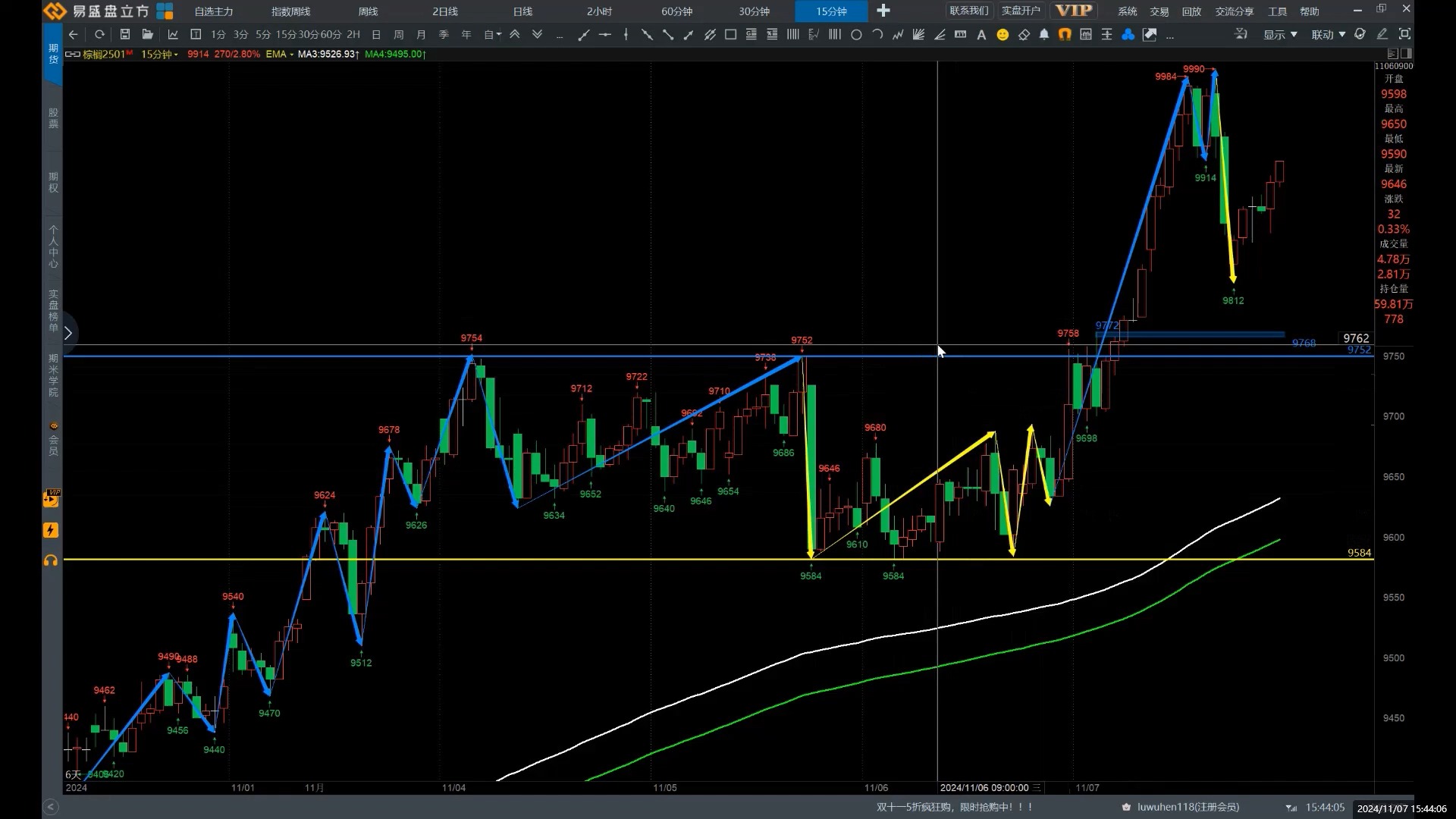Click the 9584 yellow horizontal line label

tap(1359, 553)
